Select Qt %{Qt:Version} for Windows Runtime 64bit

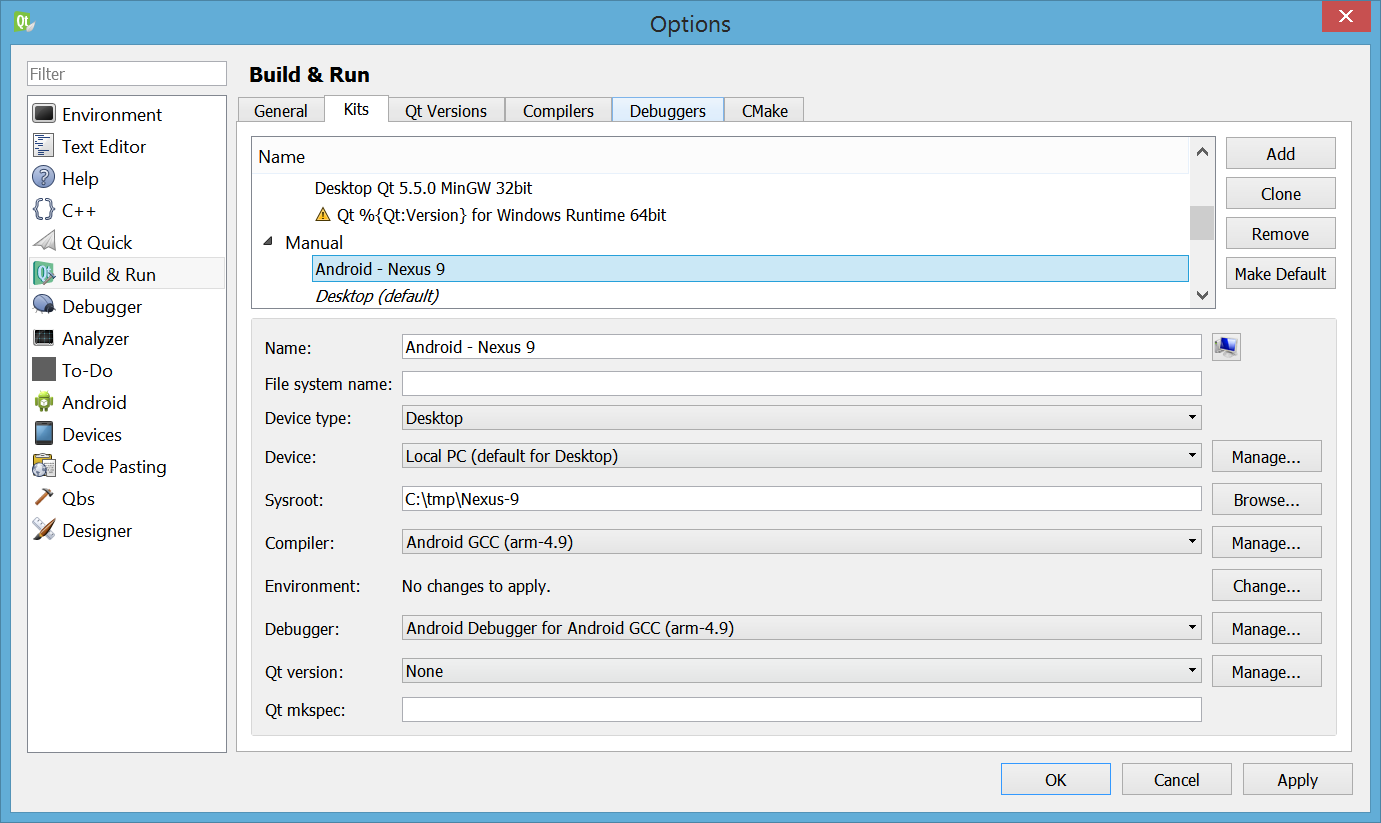501,214
